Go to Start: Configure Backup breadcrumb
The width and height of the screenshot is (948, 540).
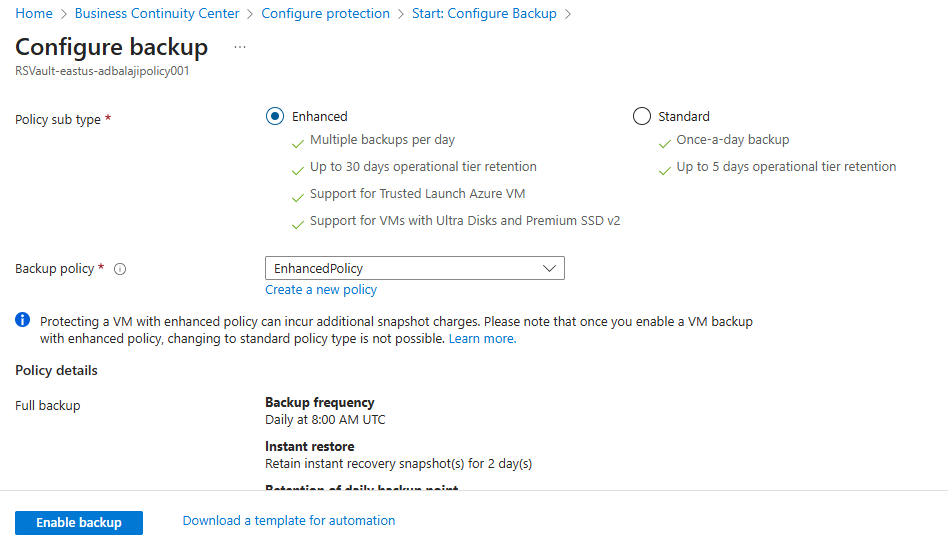[484, 13]
